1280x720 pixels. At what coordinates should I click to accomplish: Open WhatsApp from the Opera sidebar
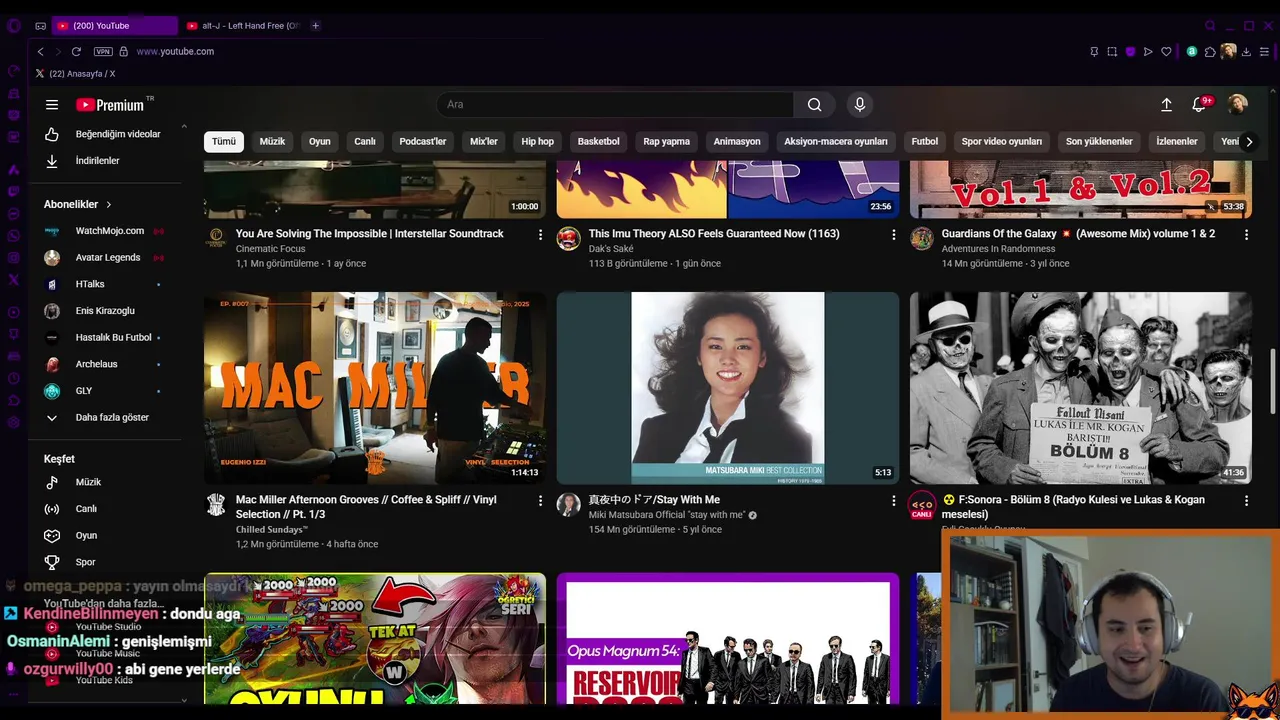click(x=13, y=237)
